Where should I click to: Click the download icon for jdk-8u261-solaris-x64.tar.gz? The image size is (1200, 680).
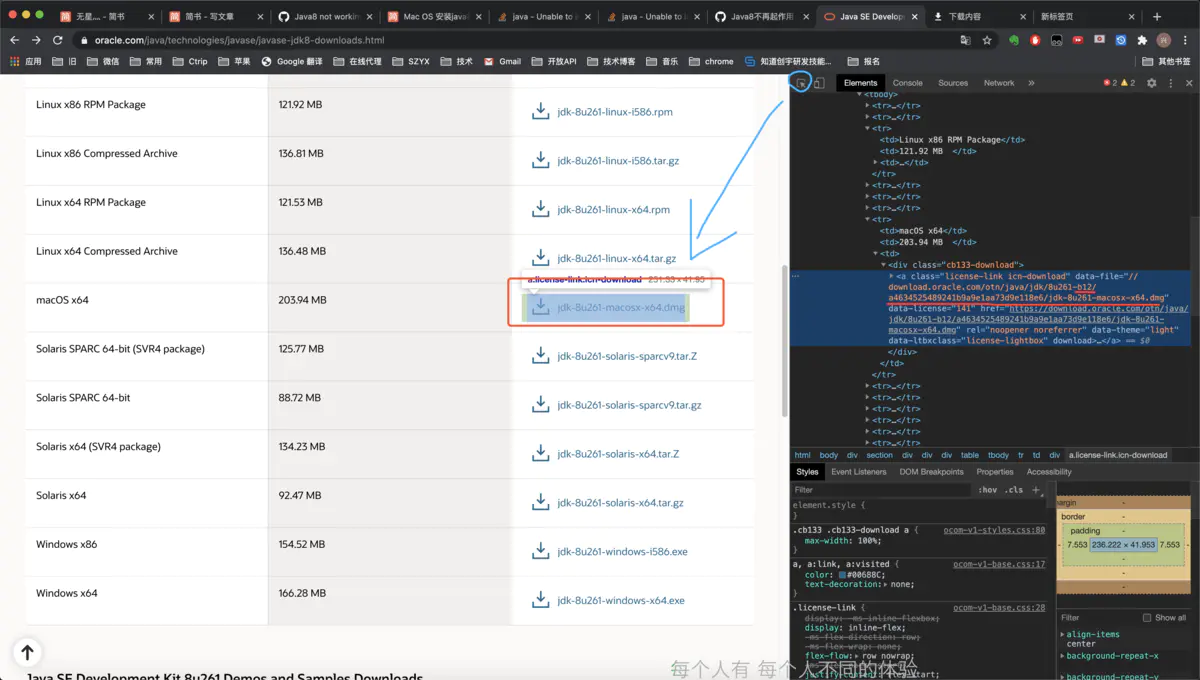pos(541,502)
